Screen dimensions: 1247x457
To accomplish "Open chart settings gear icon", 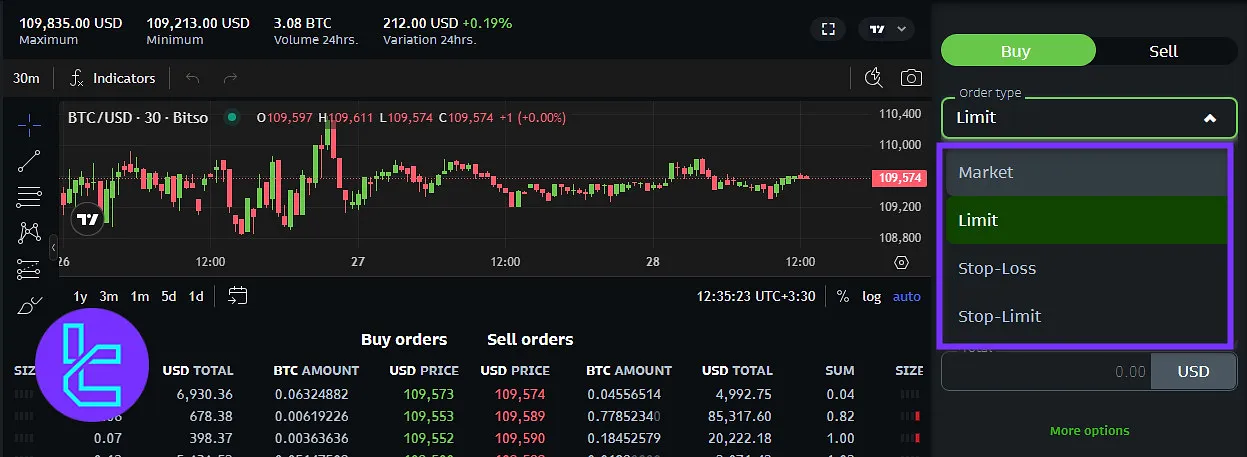I will pyautogui.click(x=901, y=262).
